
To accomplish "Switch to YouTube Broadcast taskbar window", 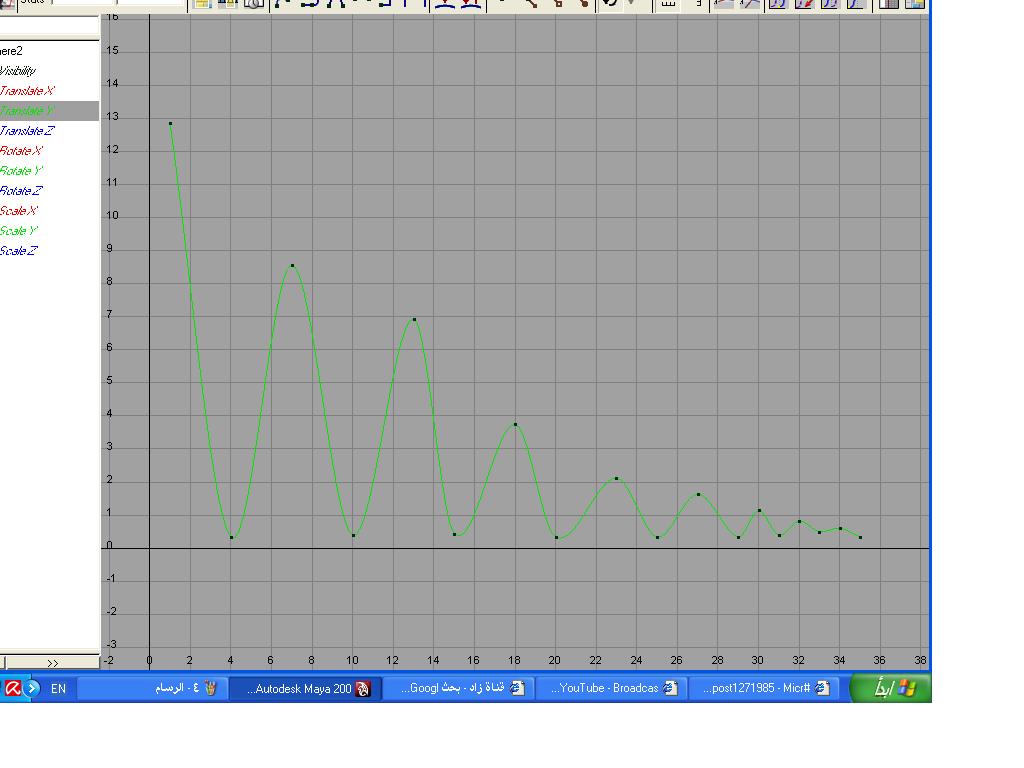I will (x=611, y=688).
